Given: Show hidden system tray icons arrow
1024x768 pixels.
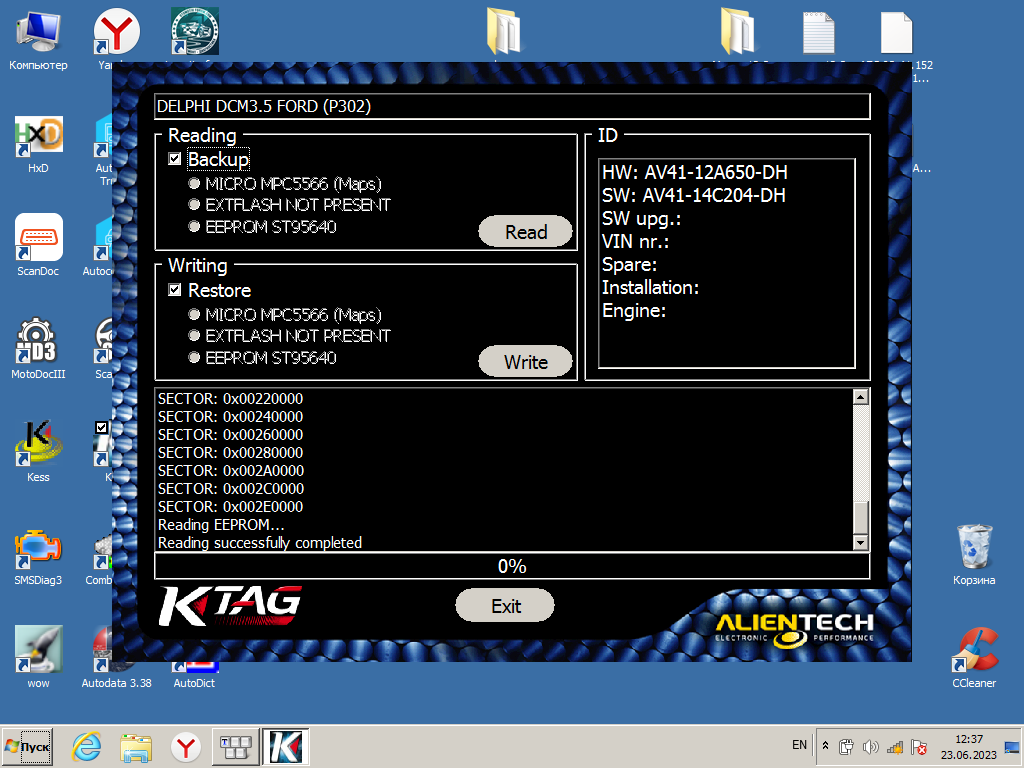Looking at the screenshot, I should click(x=825, y=746).
